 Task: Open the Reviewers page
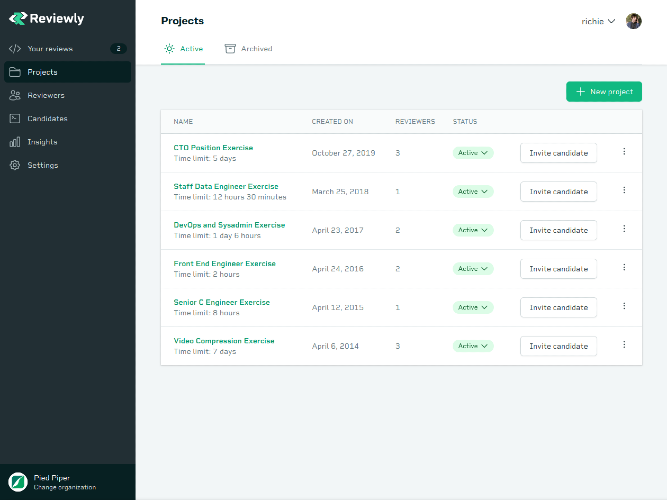coord(68,95)
